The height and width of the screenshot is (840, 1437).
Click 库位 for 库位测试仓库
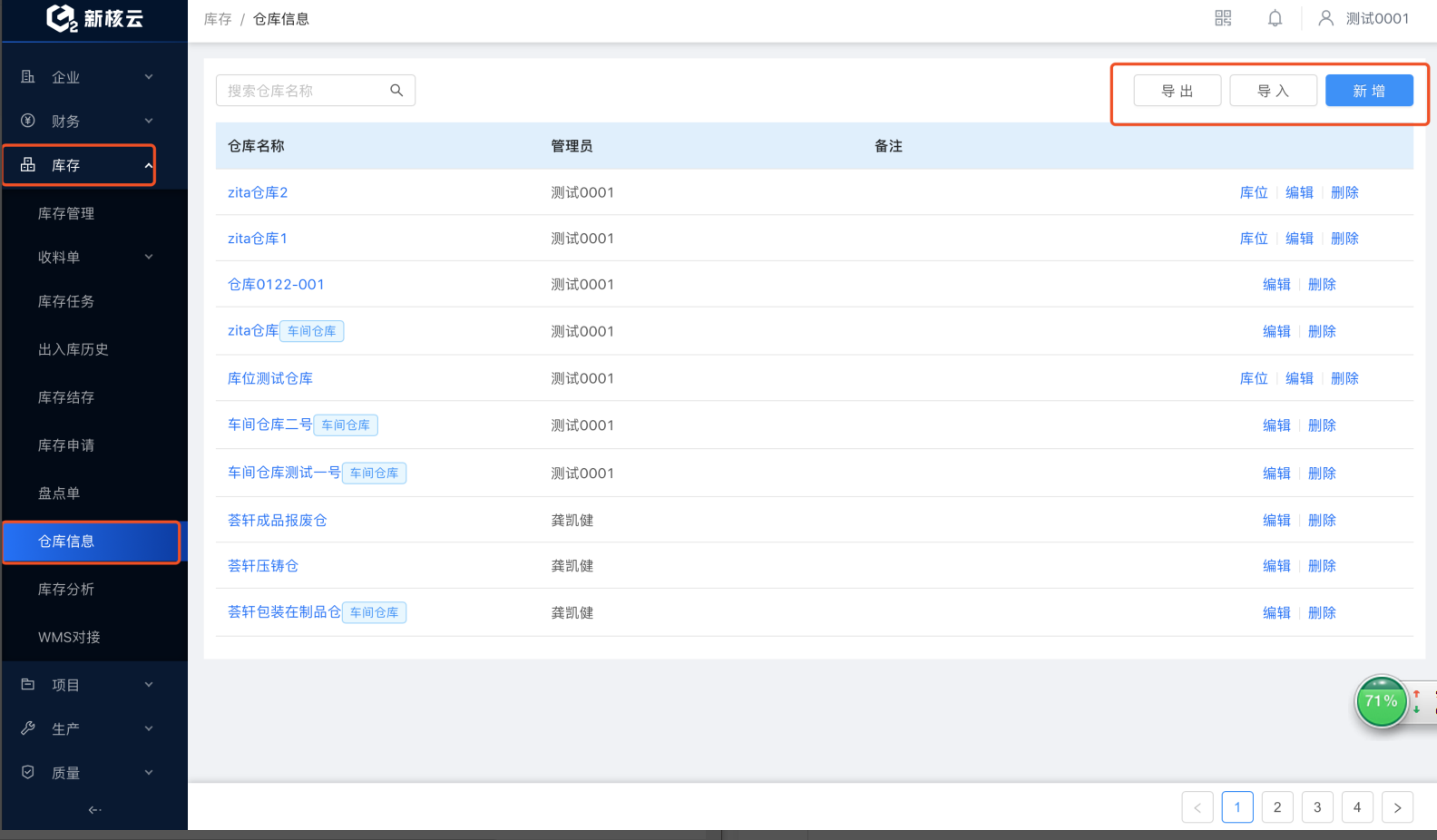click(1254, 378)
